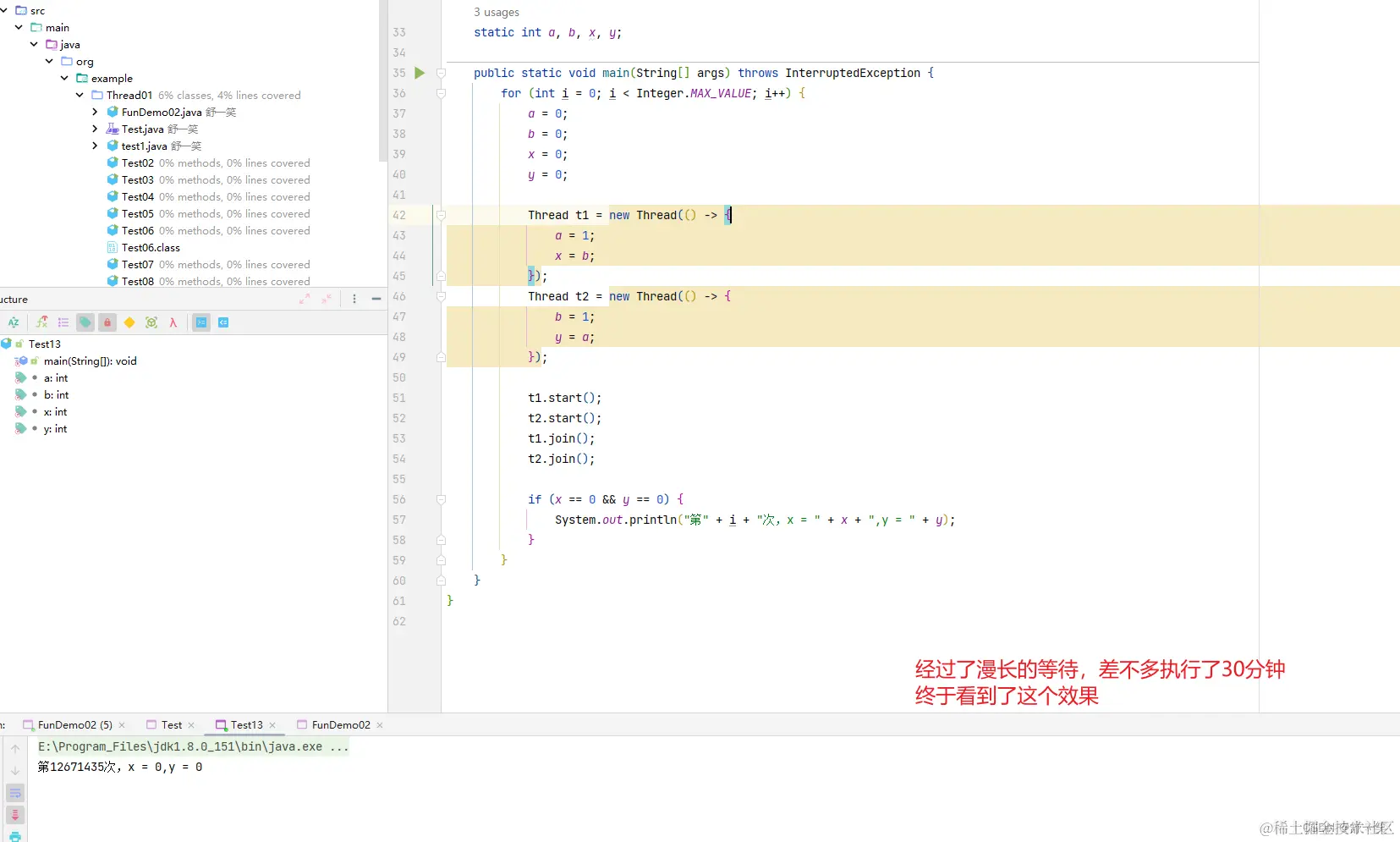Click scroll down arrow in Run console
Image resolution: width=1400 pixels, height=842 pixels.
pyautogui.click(x=15, y=771)
